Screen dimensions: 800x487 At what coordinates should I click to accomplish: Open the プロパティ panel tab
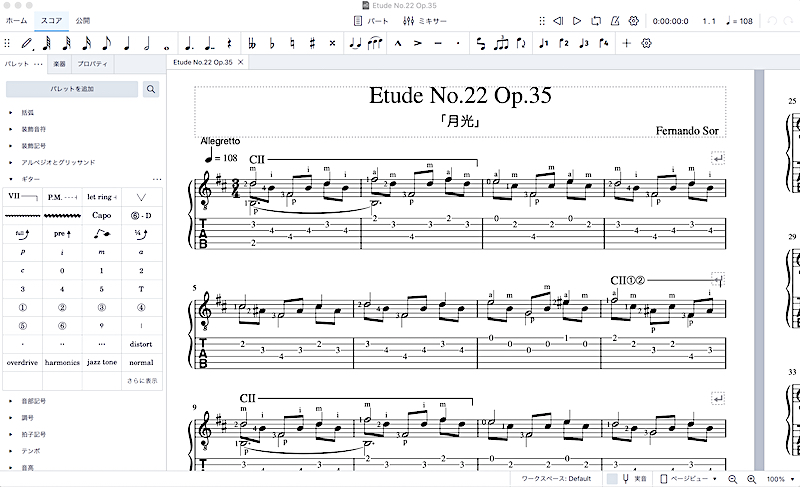(x=92, y=64)
